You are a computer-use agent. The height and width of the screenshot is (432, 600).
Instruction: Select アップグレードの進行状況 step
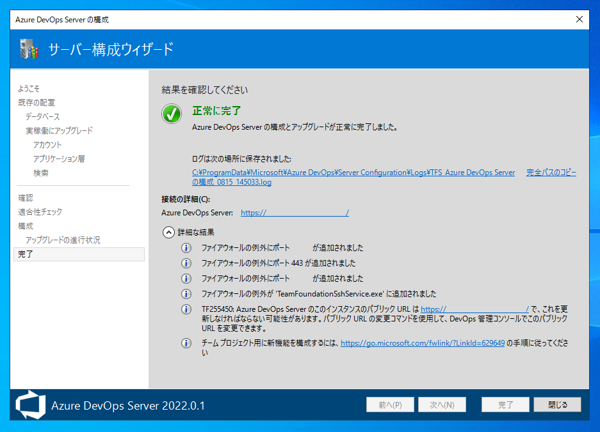[63, 240]
